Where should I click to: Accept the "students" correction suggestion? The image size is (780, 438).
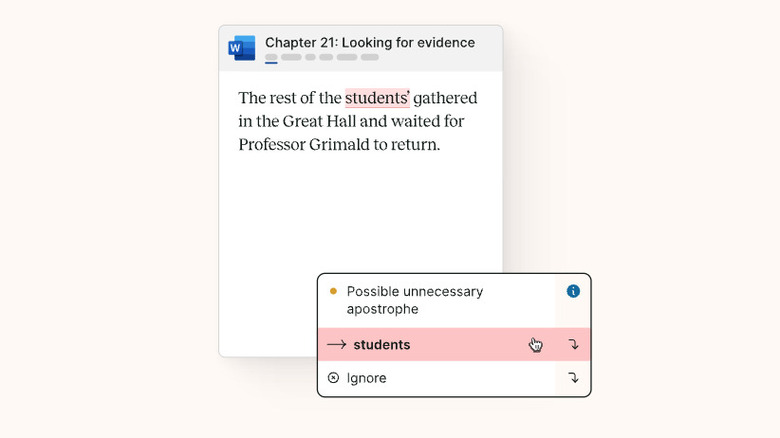382,345
